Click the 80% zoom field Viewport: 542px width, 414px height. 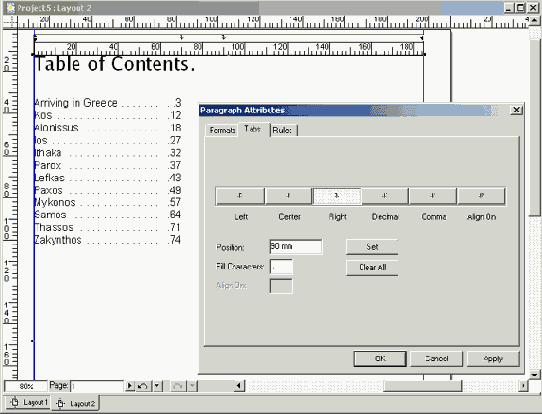[26, 386]
